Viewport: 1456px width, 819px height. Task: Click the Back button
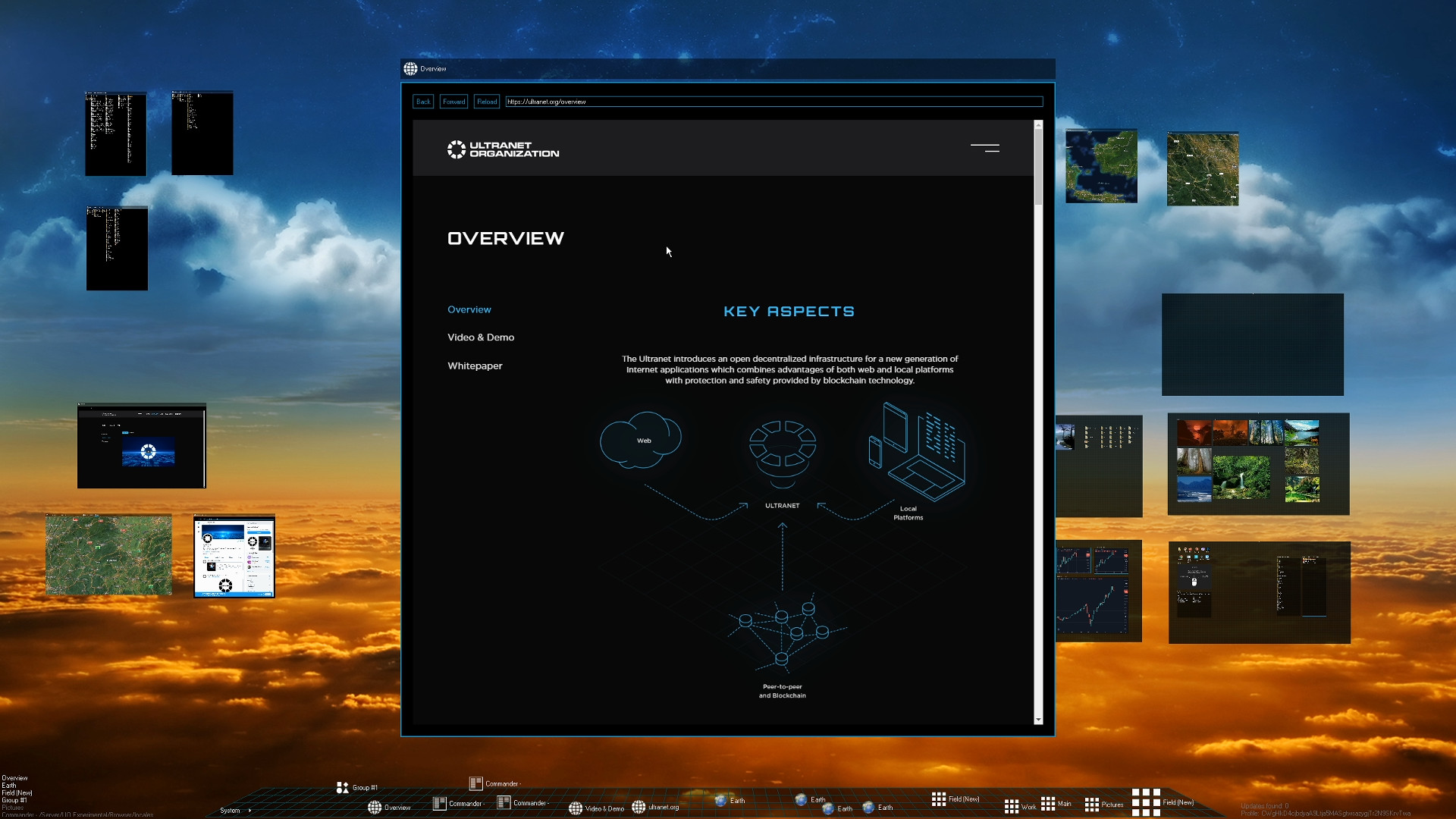(422, 101)
